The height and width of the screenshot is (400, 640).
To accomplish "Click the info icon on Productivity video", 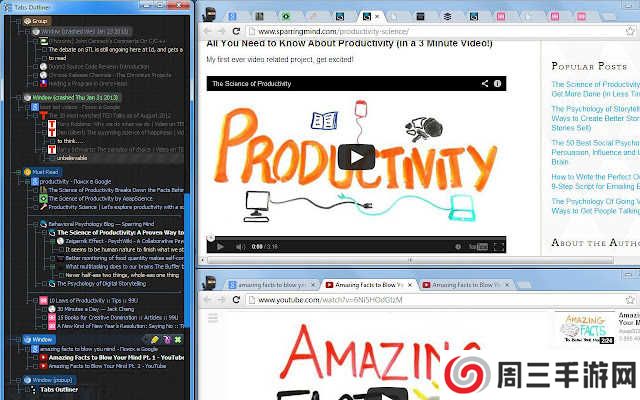I will [497, 83].
